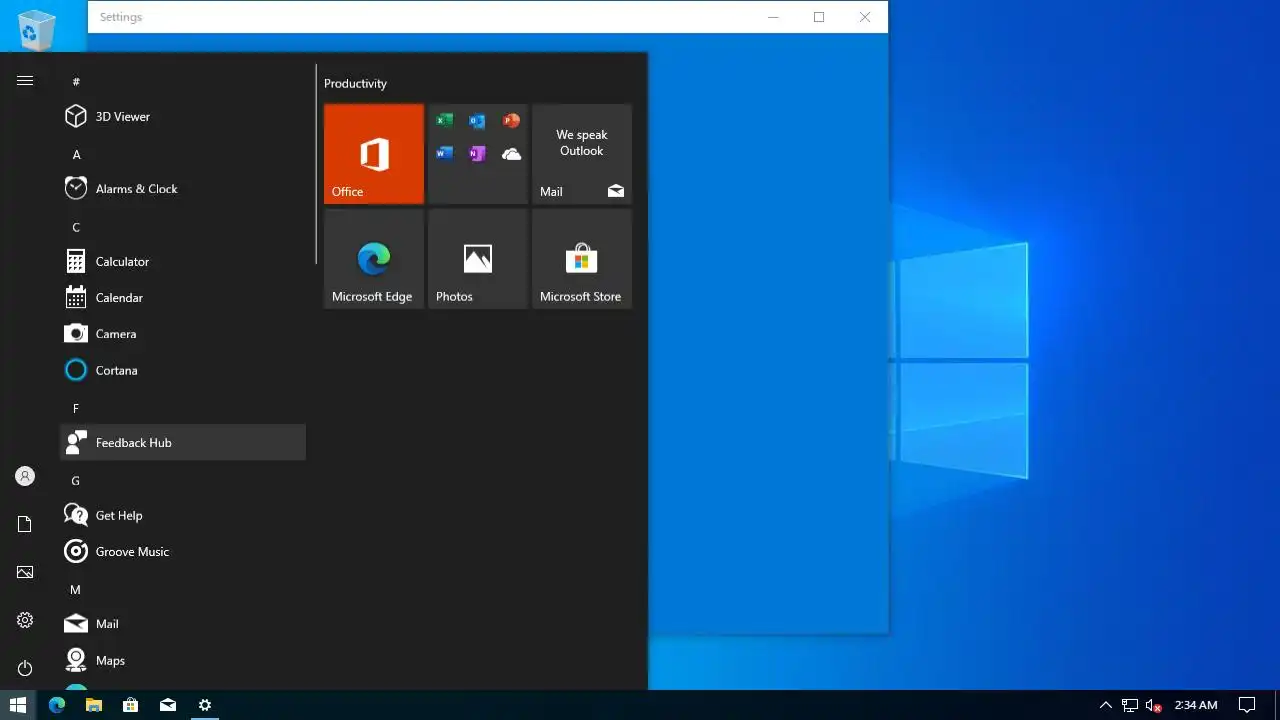Open network status tray icon
Screen dimensions: 1280x720
coord(1130,705)
